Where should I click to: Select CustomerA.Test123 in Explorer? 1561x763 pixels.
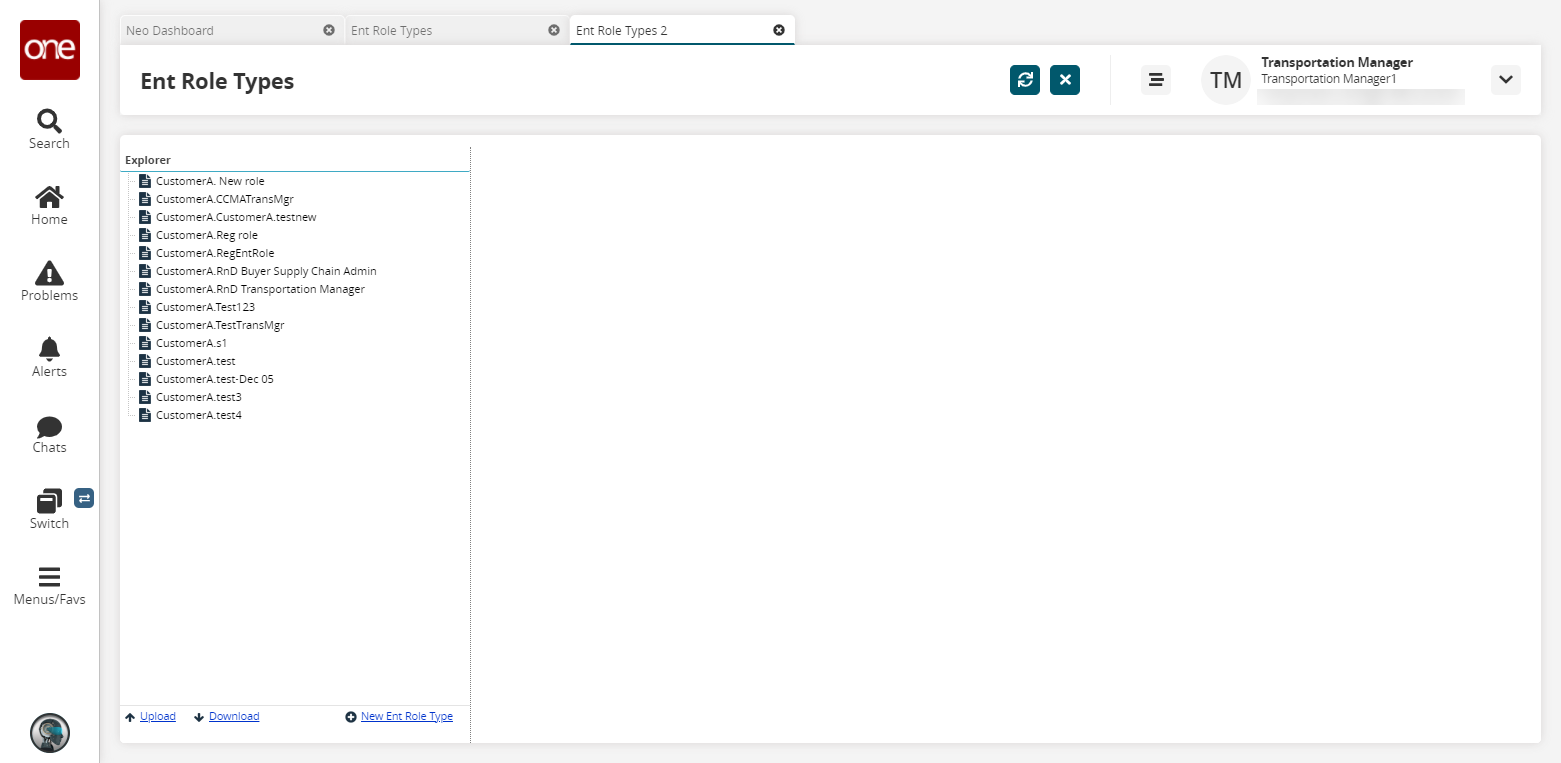pos(205,307)
